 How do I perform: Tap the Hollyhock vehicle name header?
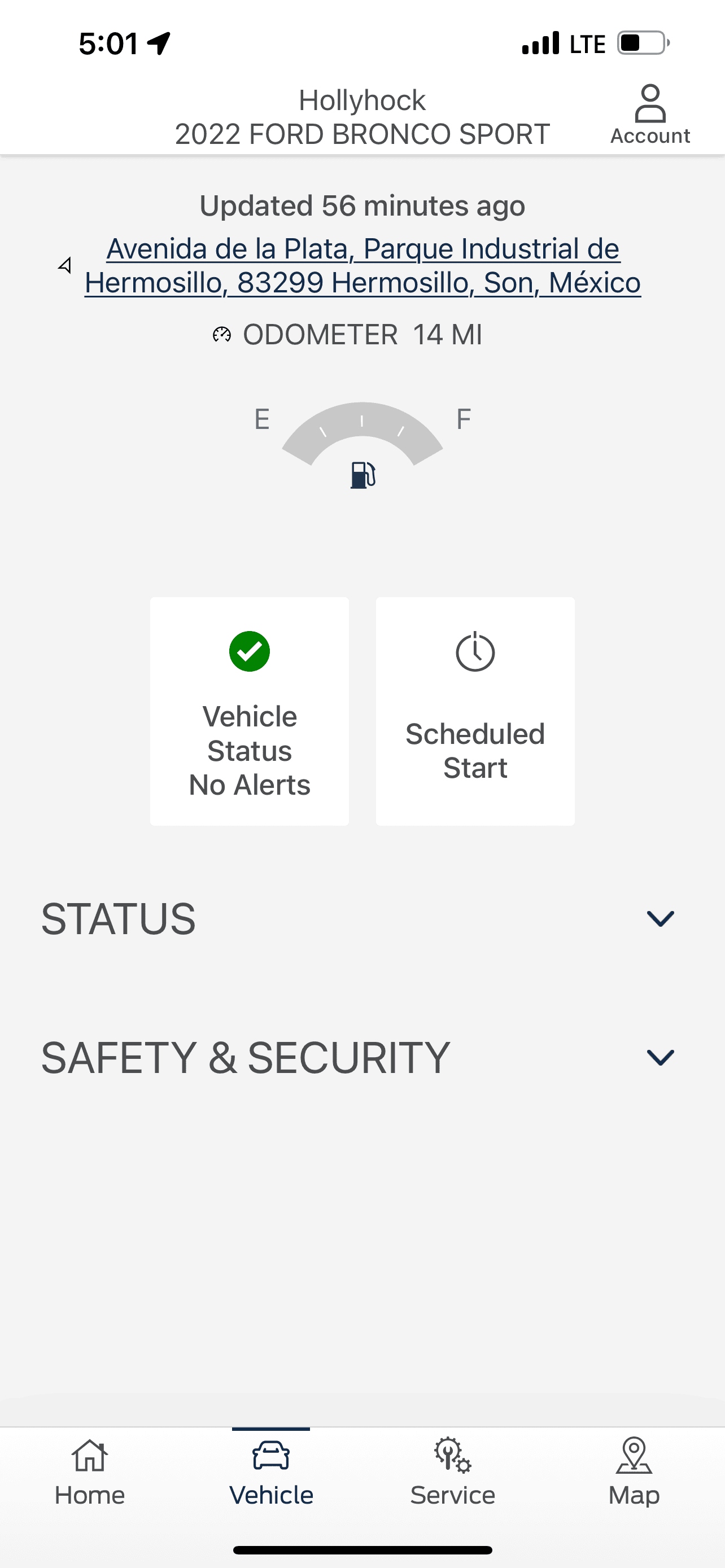(362, 100)
